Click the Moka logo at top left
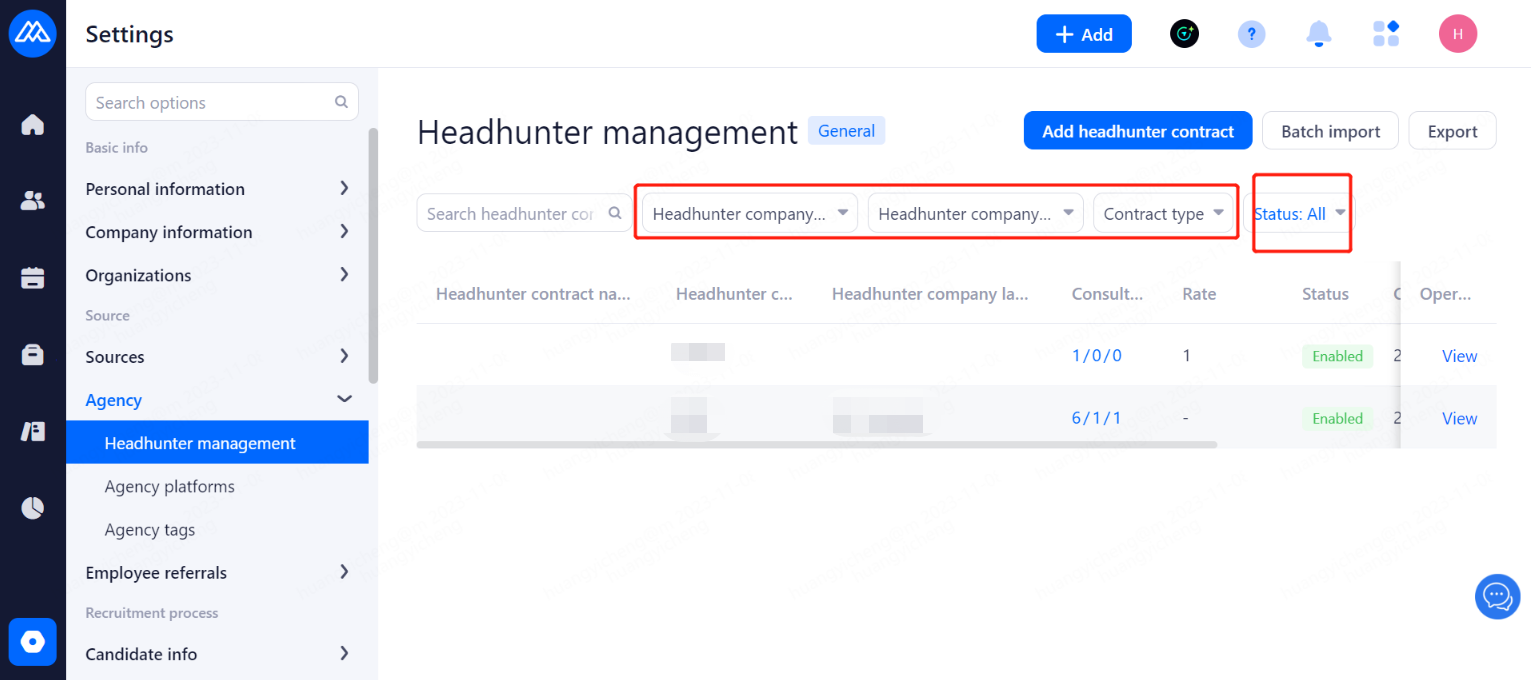Viewport: 1531px width, 680px height. pos(33,34)
